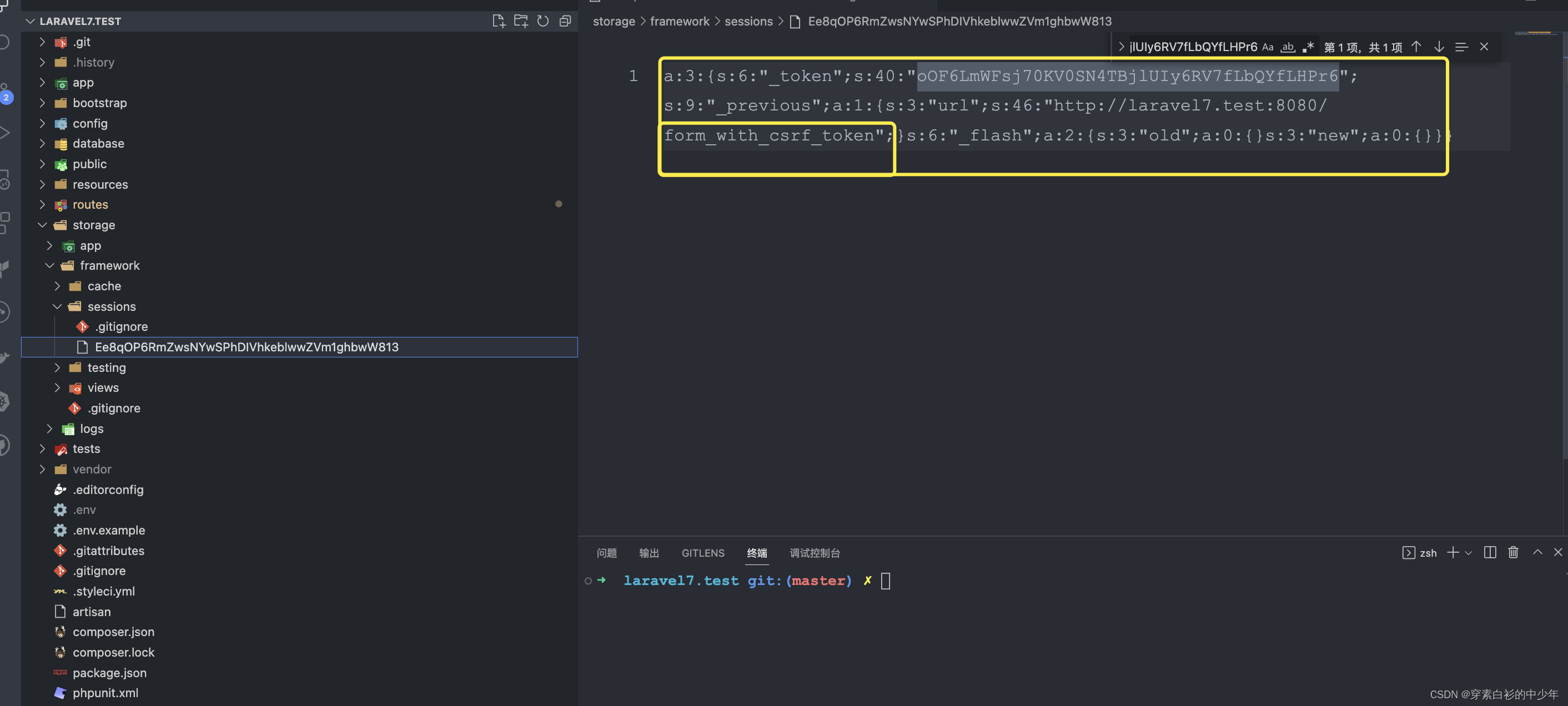Viewport: 1568px width, 706px height.
Task: Toggle Match Case in find widget
Action: (x=1267, y=47)
